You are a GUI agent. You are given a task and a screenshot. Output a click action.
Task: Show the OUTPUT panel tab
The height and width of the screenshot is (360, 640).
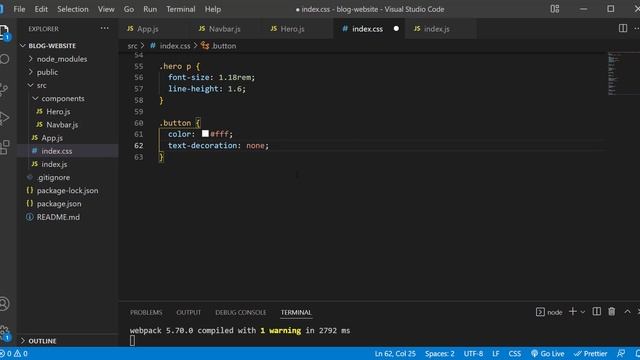click(x=189, y=312)
